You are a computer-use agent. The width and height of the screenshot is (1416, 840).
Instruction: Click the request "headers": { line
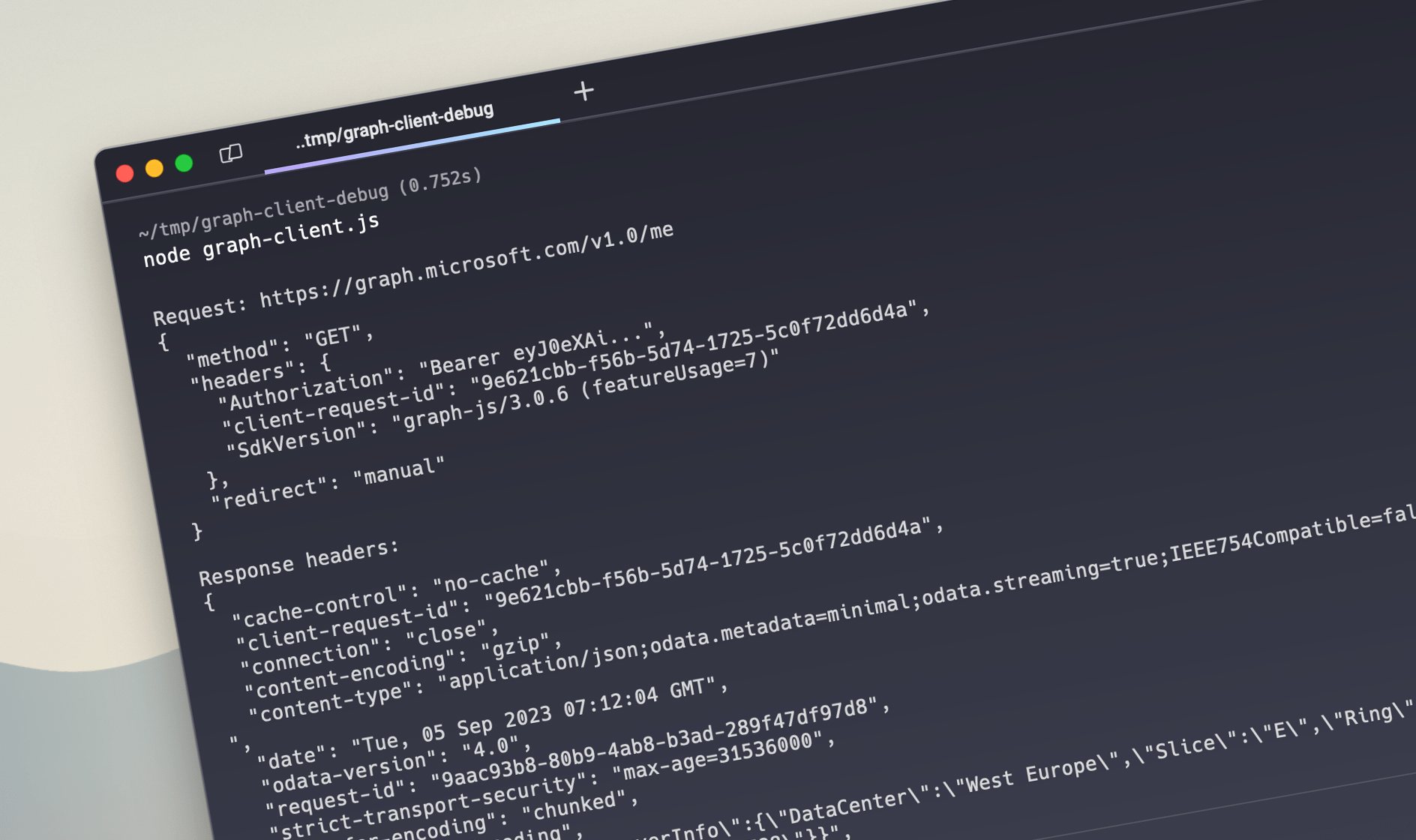pos(260,373)
